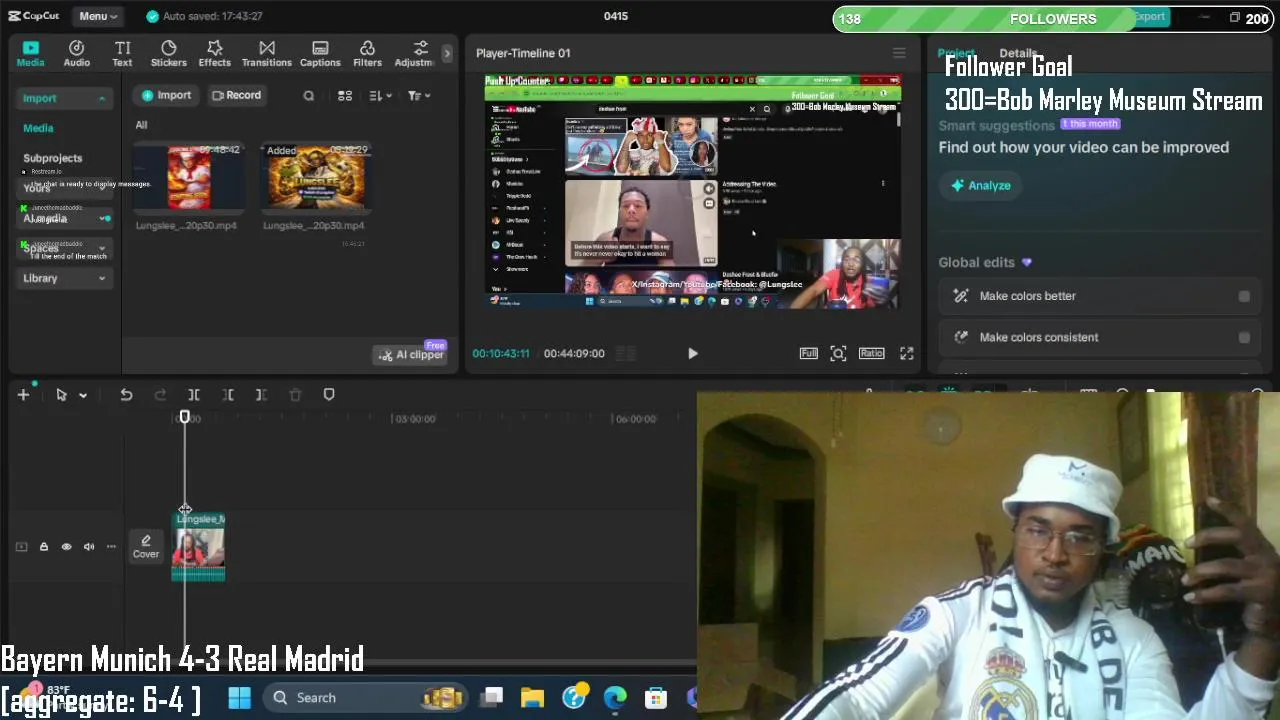Select the All media category label
Screen dimensions: 1280x720
point(141,125)
